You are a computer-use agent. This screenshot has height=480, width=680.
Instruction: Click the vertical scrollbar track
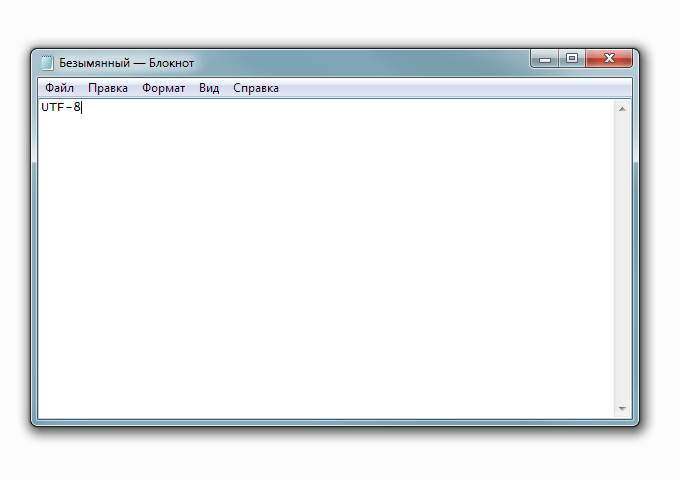623,260
